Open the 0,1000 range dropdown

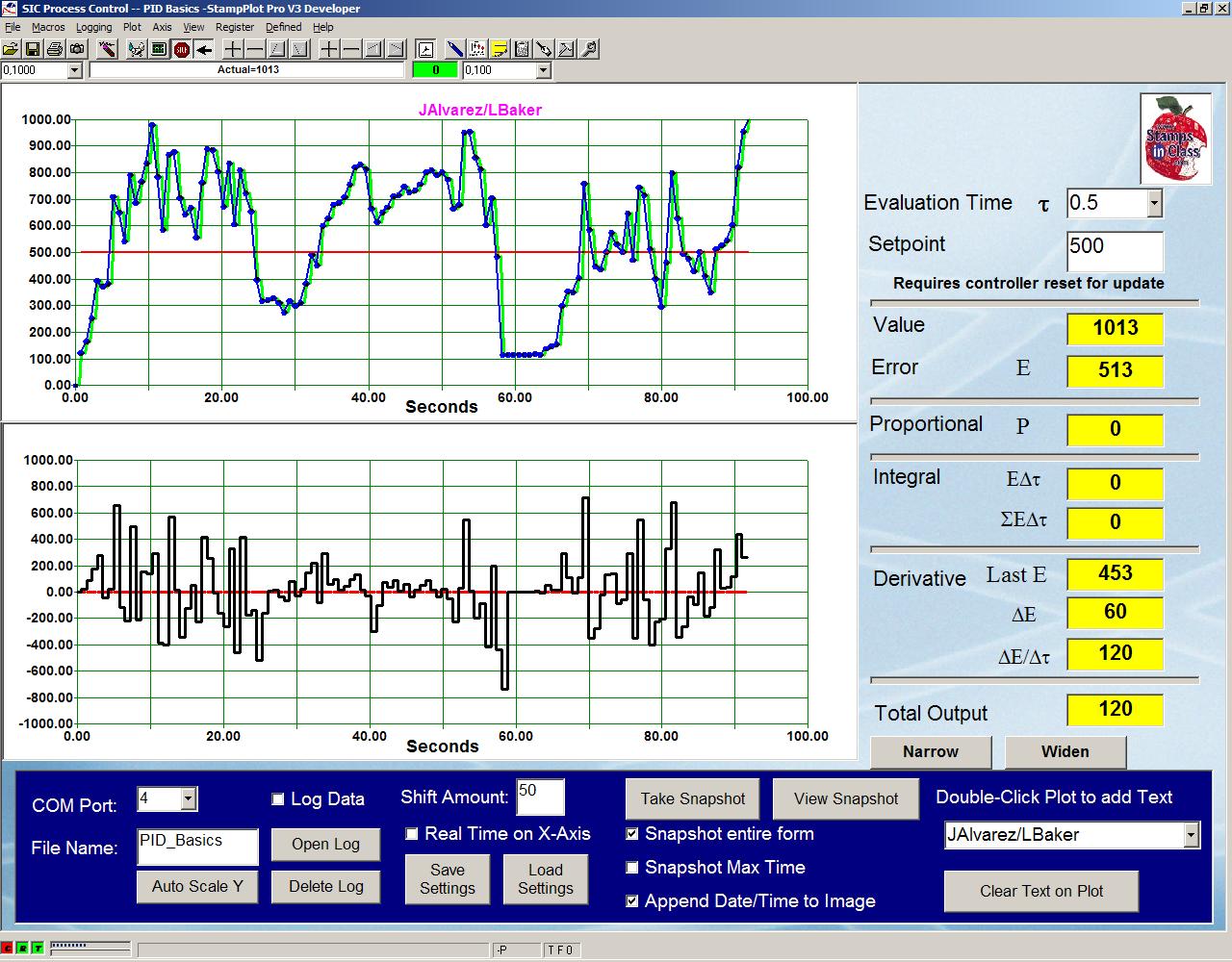pyautogui.click(x=74, y=70)
